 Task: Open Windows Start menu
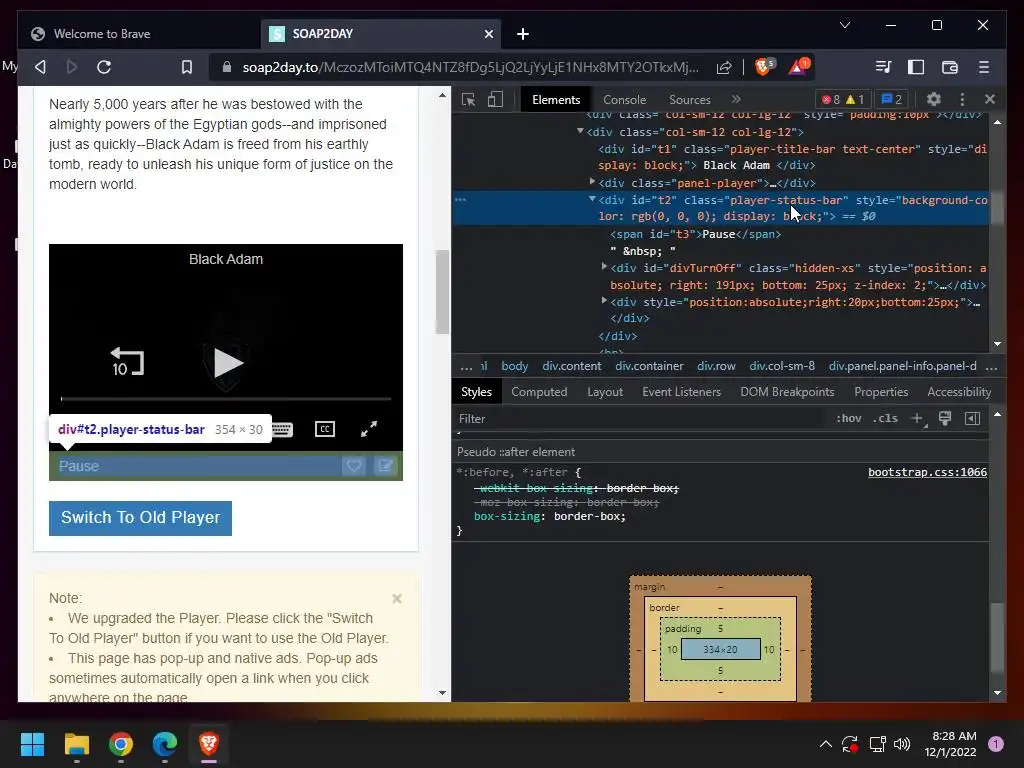(x=32, y=744)
